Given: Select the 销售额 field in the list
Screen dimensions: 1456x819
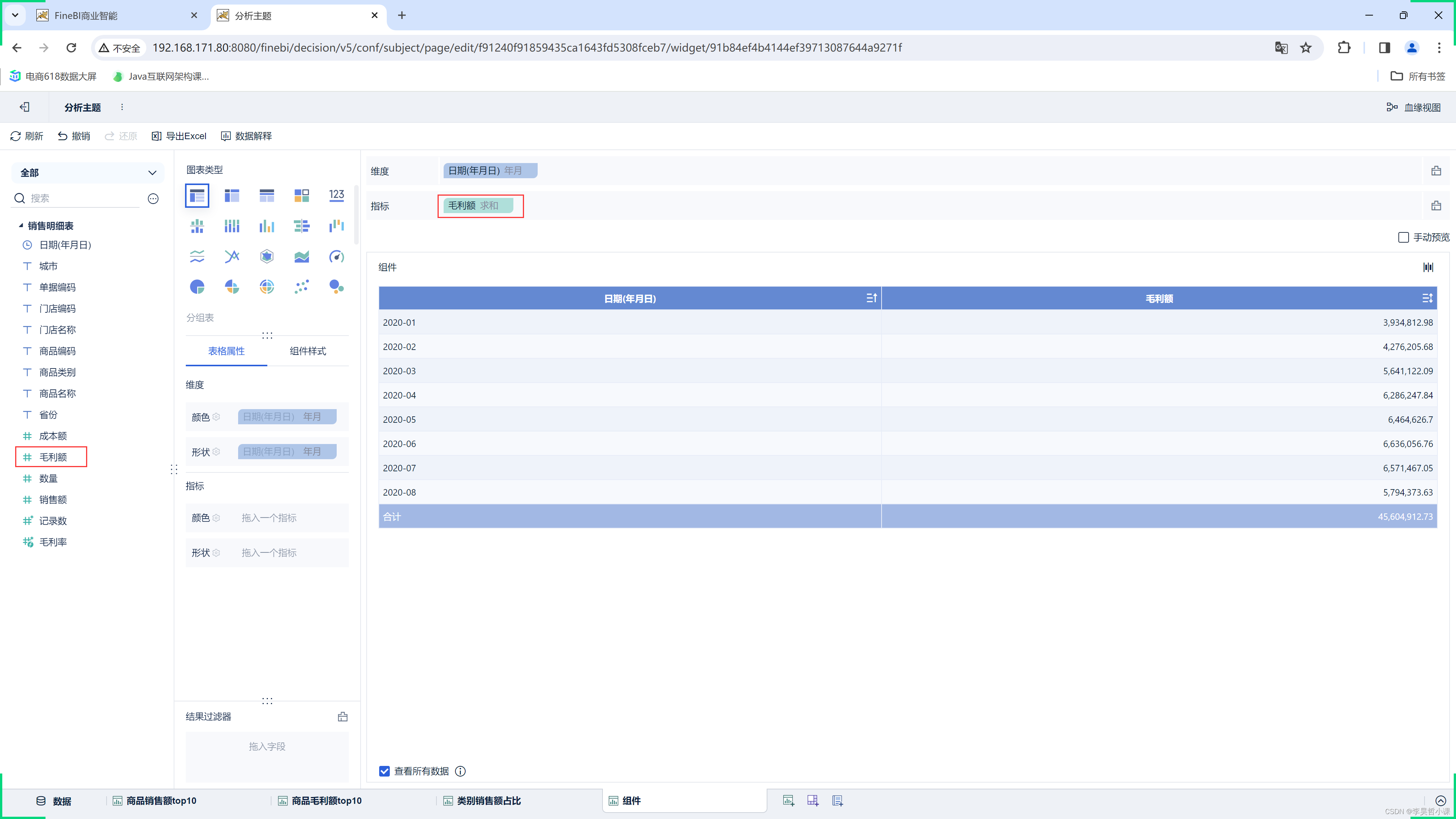Looking at the screenshot, I should 53,500.
